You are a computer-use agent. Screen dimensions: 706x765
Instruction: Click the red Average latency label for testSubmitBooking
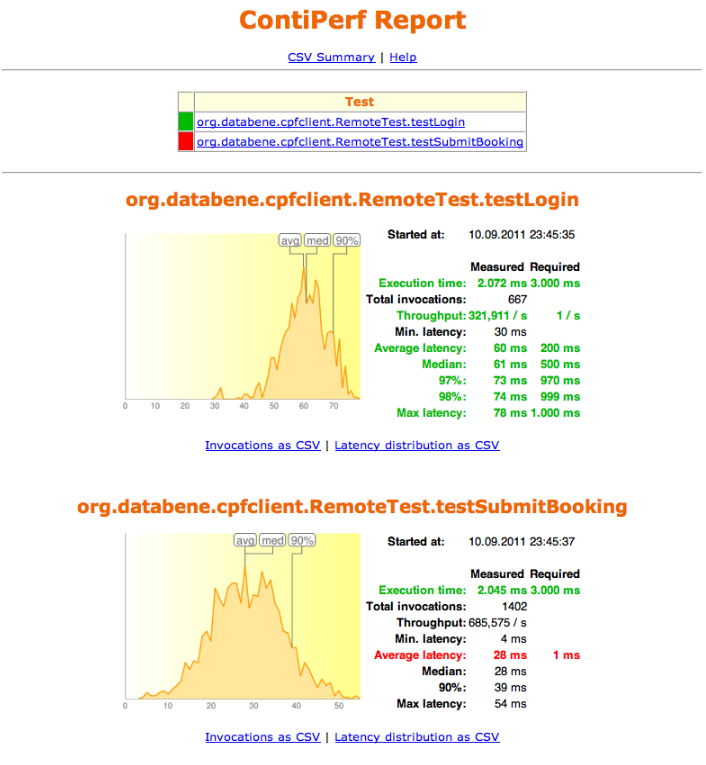420,655
